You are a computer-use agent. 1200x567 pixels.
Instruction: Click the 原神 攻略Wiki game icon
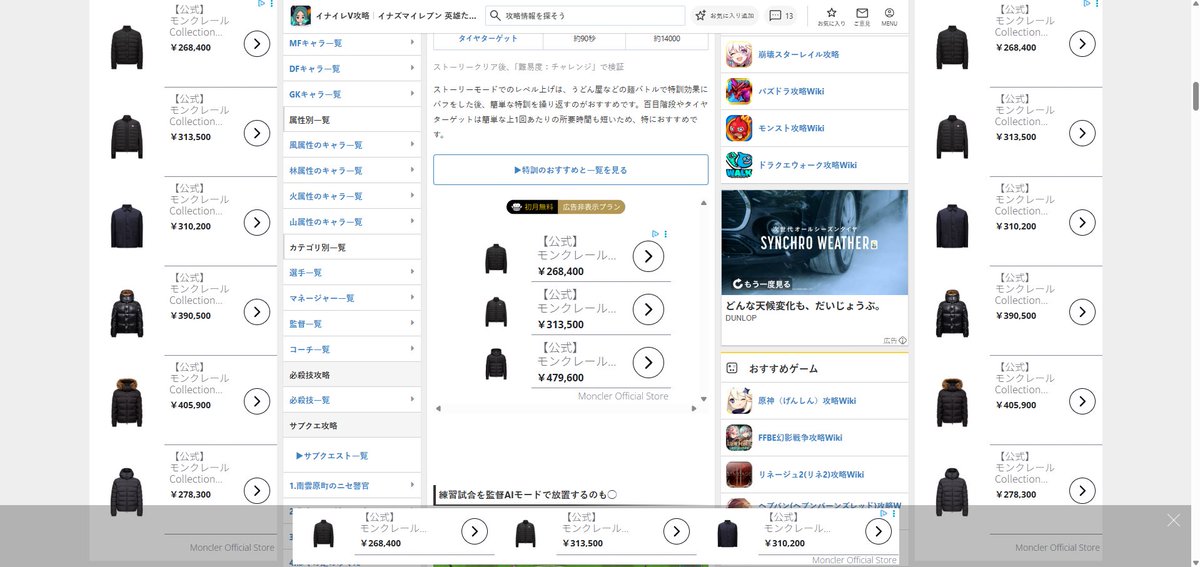[x=739, y=401]
